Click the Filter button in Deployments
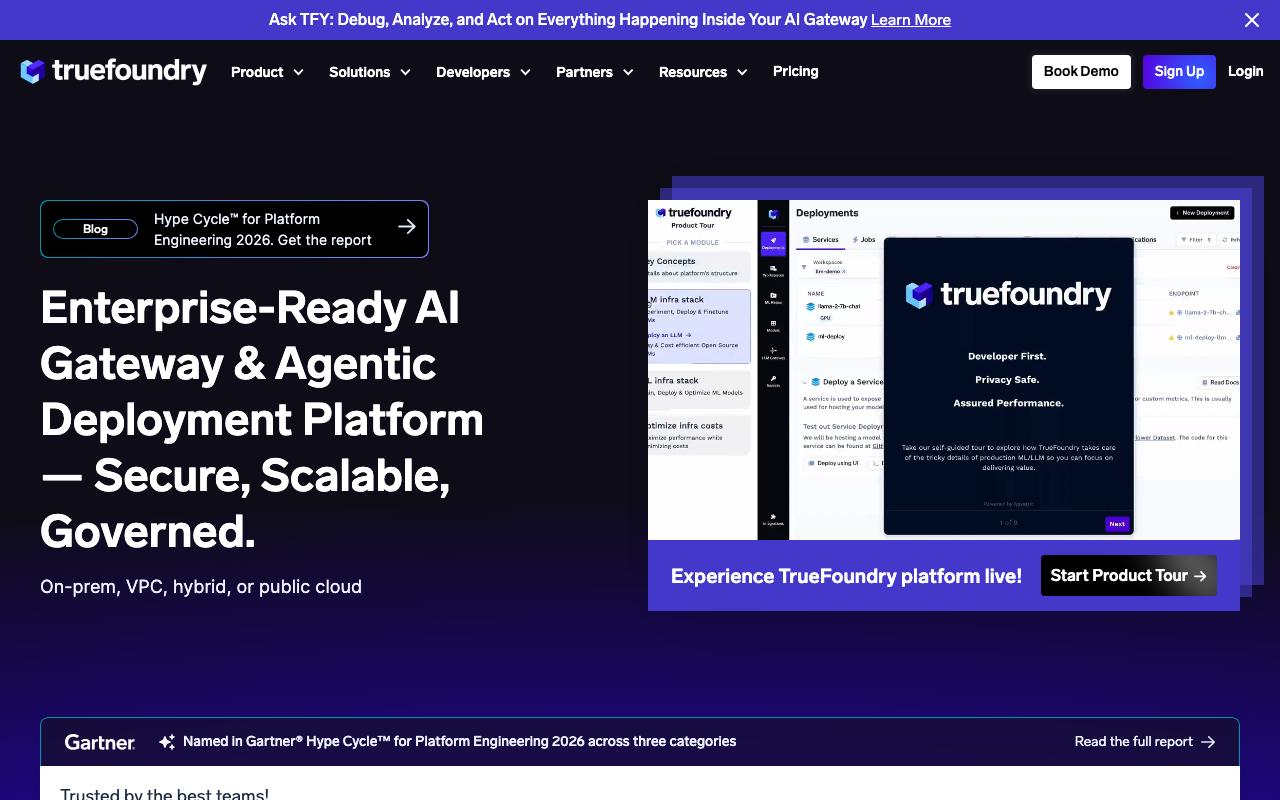This screenshot has height=800, width=1280. point(1195,240)
